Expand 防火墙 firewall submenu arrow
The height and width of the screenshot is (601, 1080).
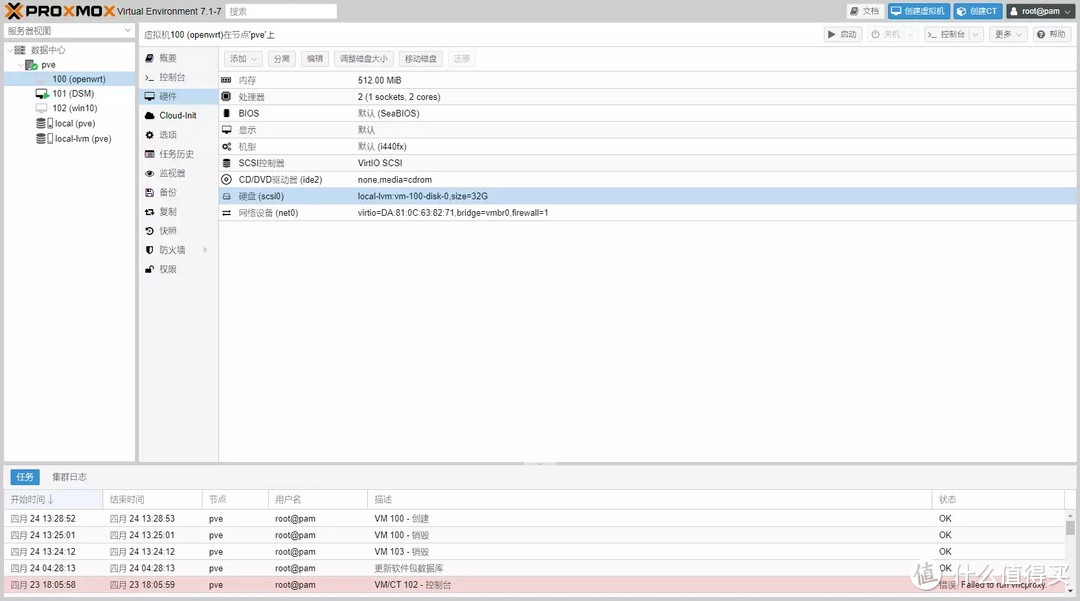click(205, 250)
